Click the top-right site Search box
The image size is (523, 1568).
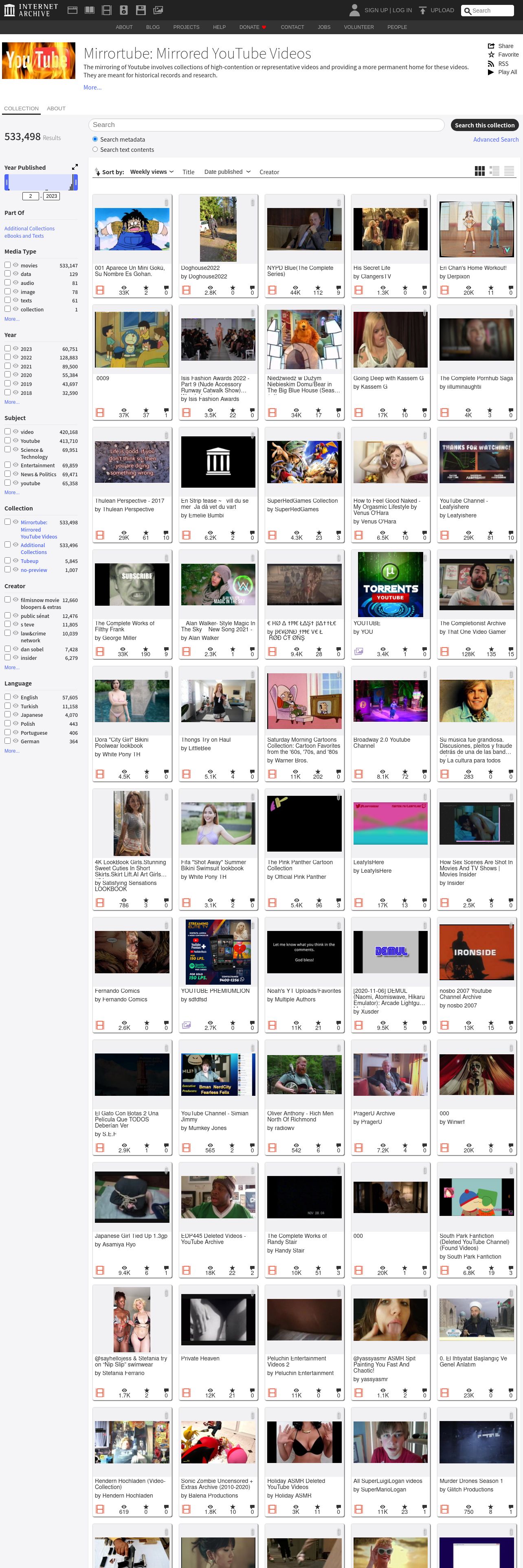(487, 10)
